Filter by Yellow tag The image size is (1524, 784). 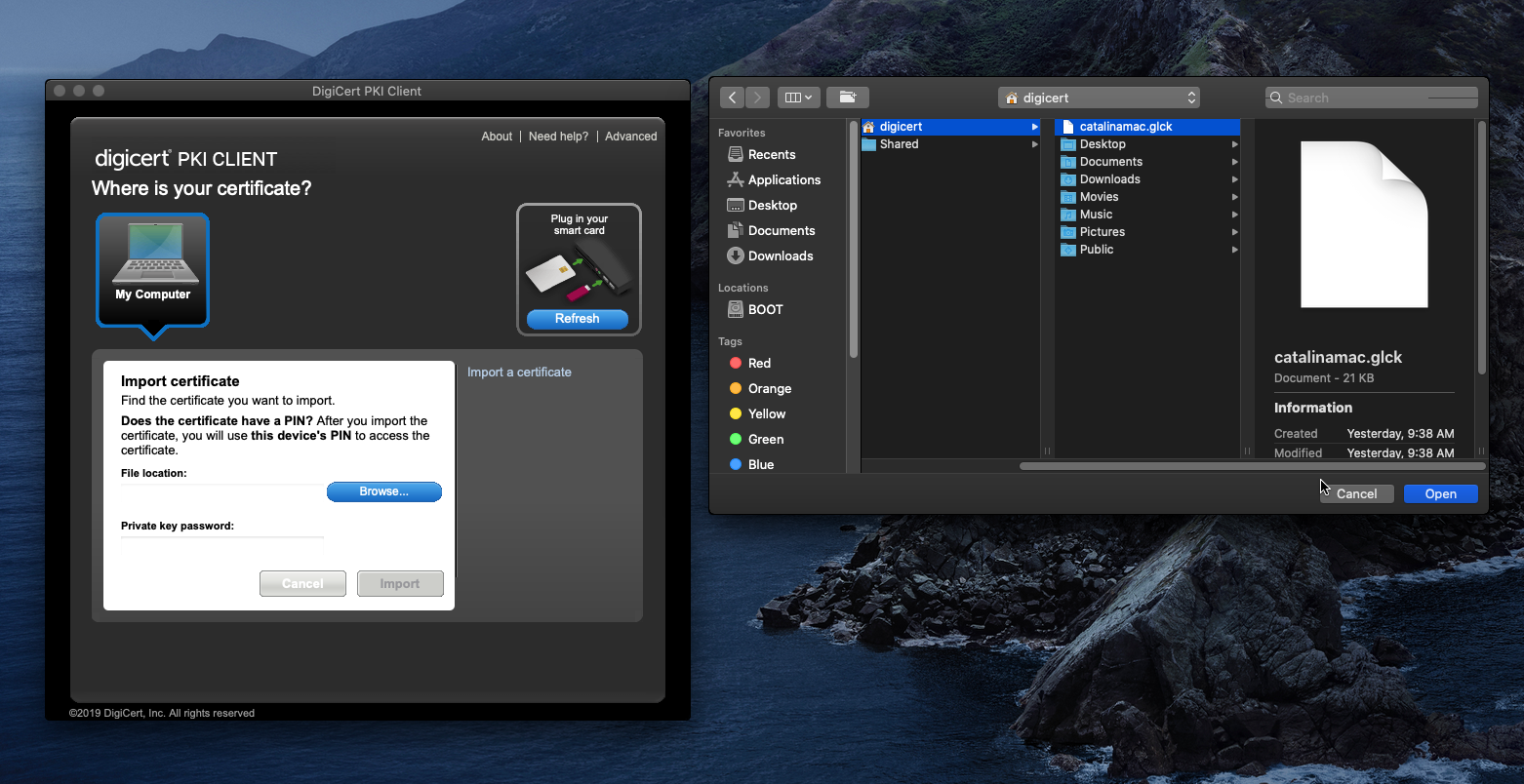coord(757,413)
